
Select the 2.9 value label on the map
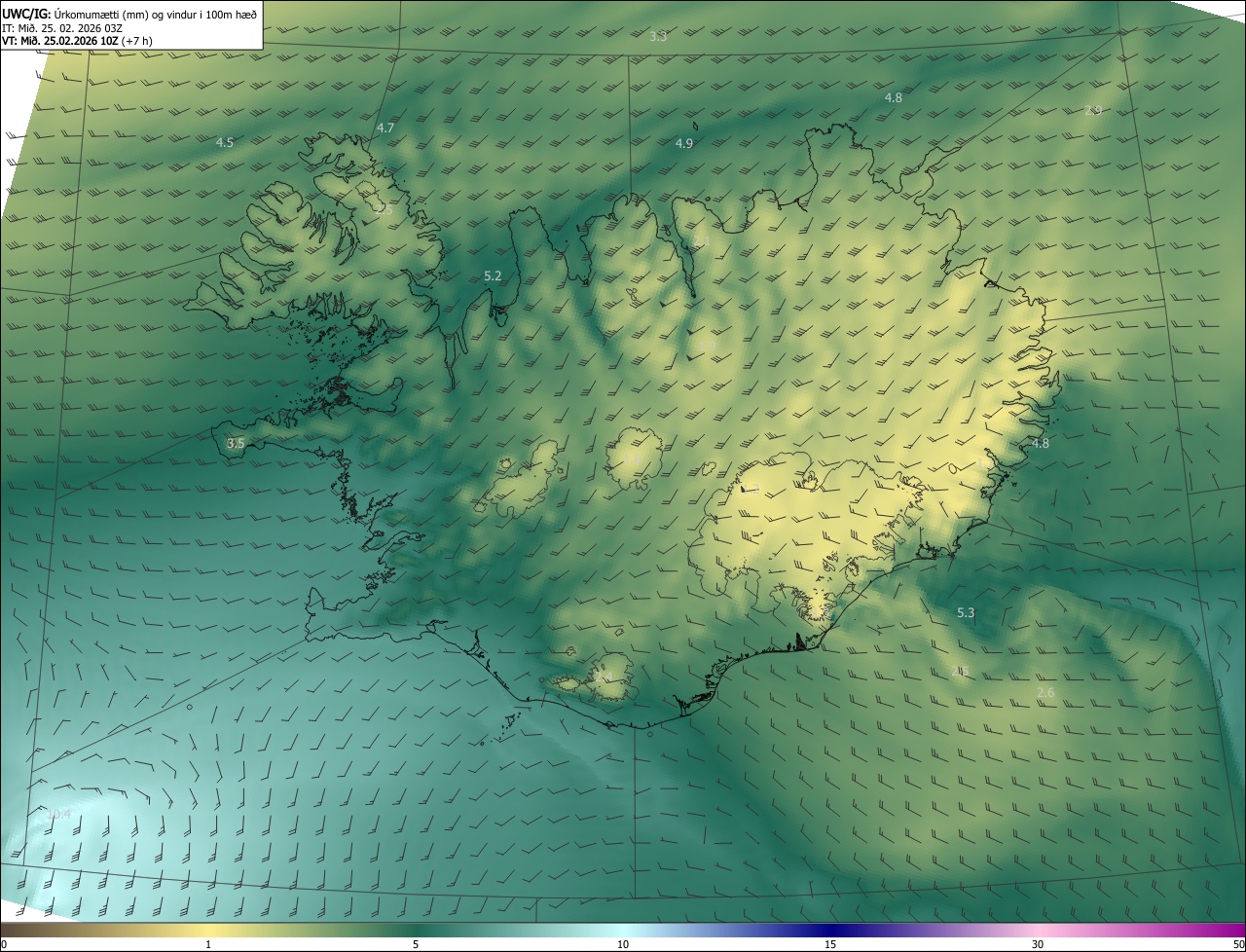1093,110
